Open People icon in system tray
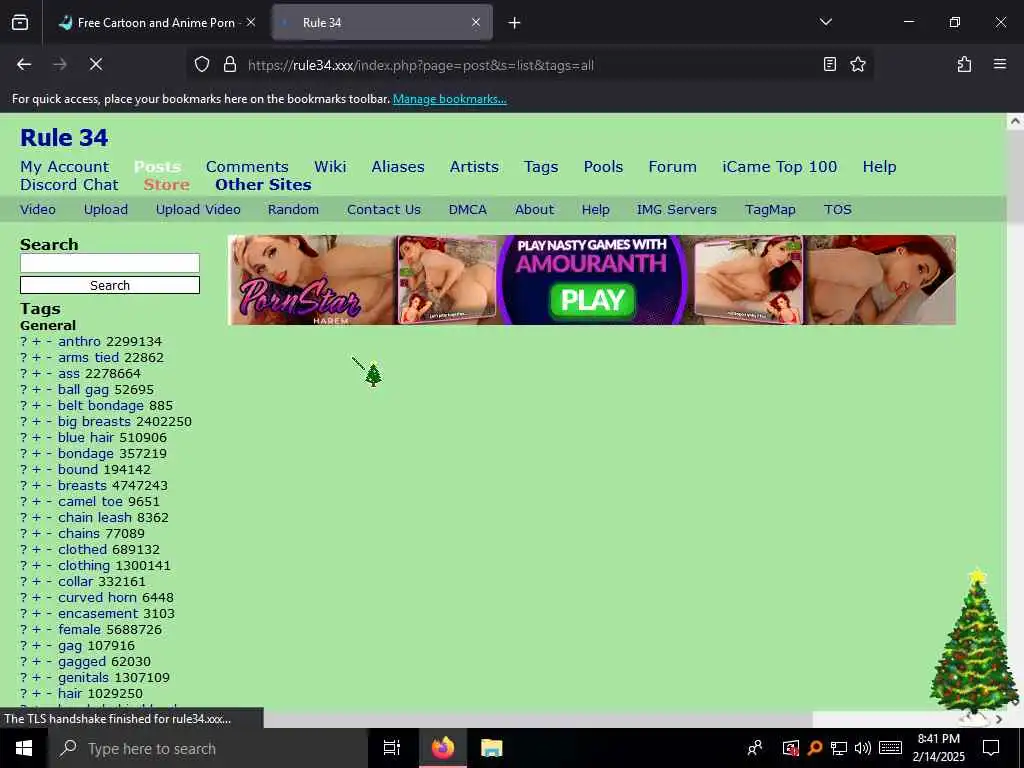The width and height of the screenshot is (1024, 768). pos(755,748)
